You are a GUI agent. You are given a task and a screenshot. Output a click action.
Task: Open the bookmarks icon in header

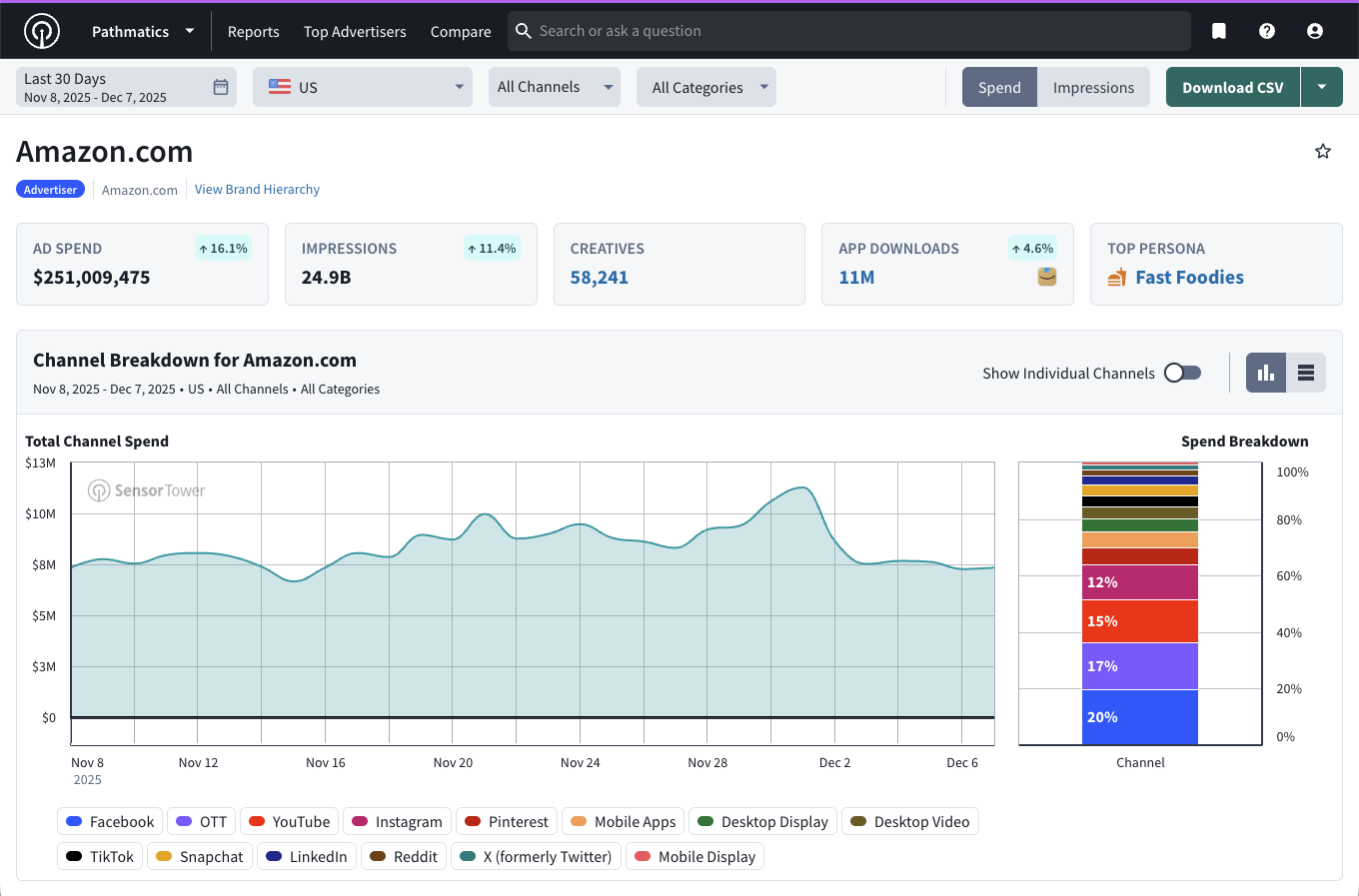coord(1219,31)
